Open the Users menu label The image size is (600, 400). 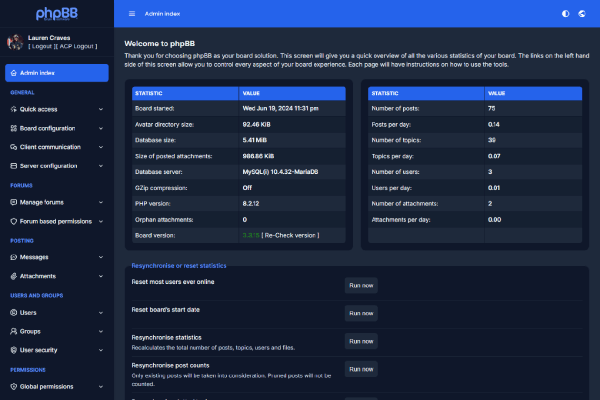(28, 313)
